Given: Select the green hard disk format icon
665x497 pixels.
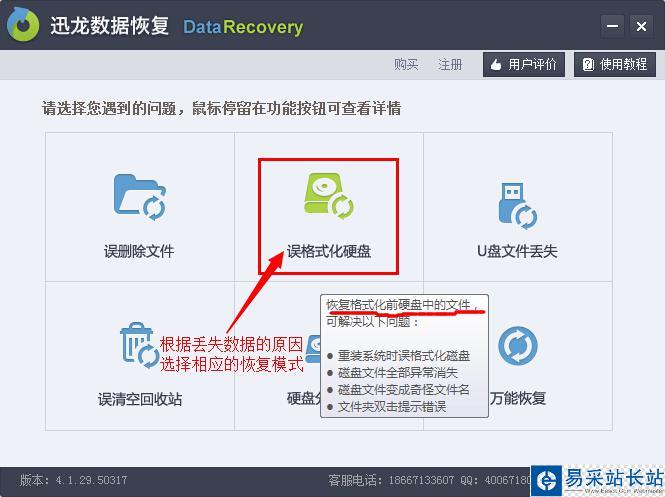Looking at the screenshot, I should 328,195.
